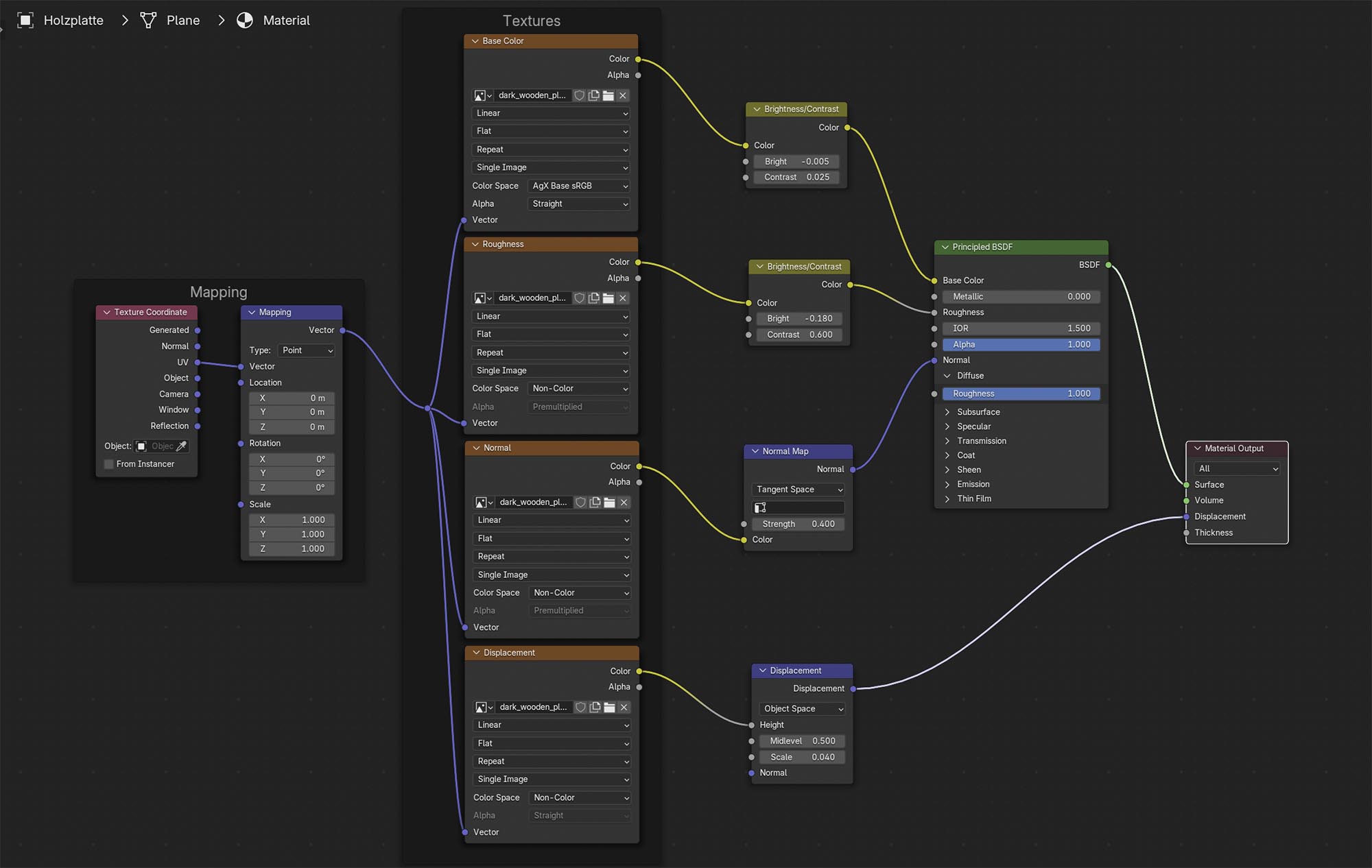Unlink the image from the Displacement texture node
This screenshot has height=868, width=1372.
tap(624, 707)
